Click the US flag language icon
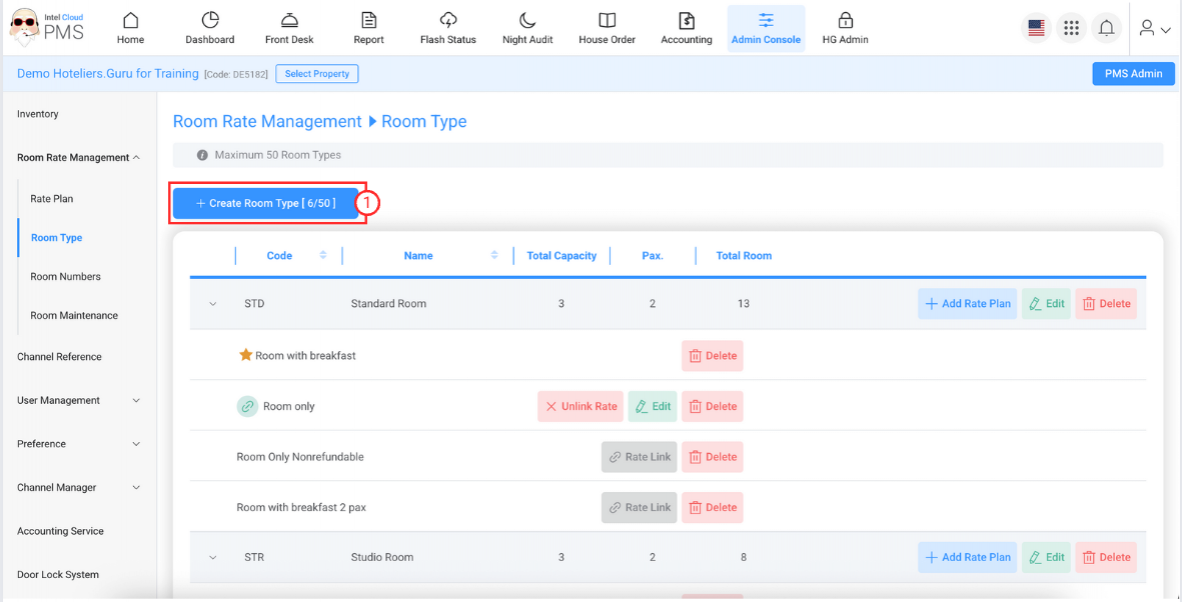Viewport: 1182px width, 602px height. pyautogui.click(x=1036, y=28)
